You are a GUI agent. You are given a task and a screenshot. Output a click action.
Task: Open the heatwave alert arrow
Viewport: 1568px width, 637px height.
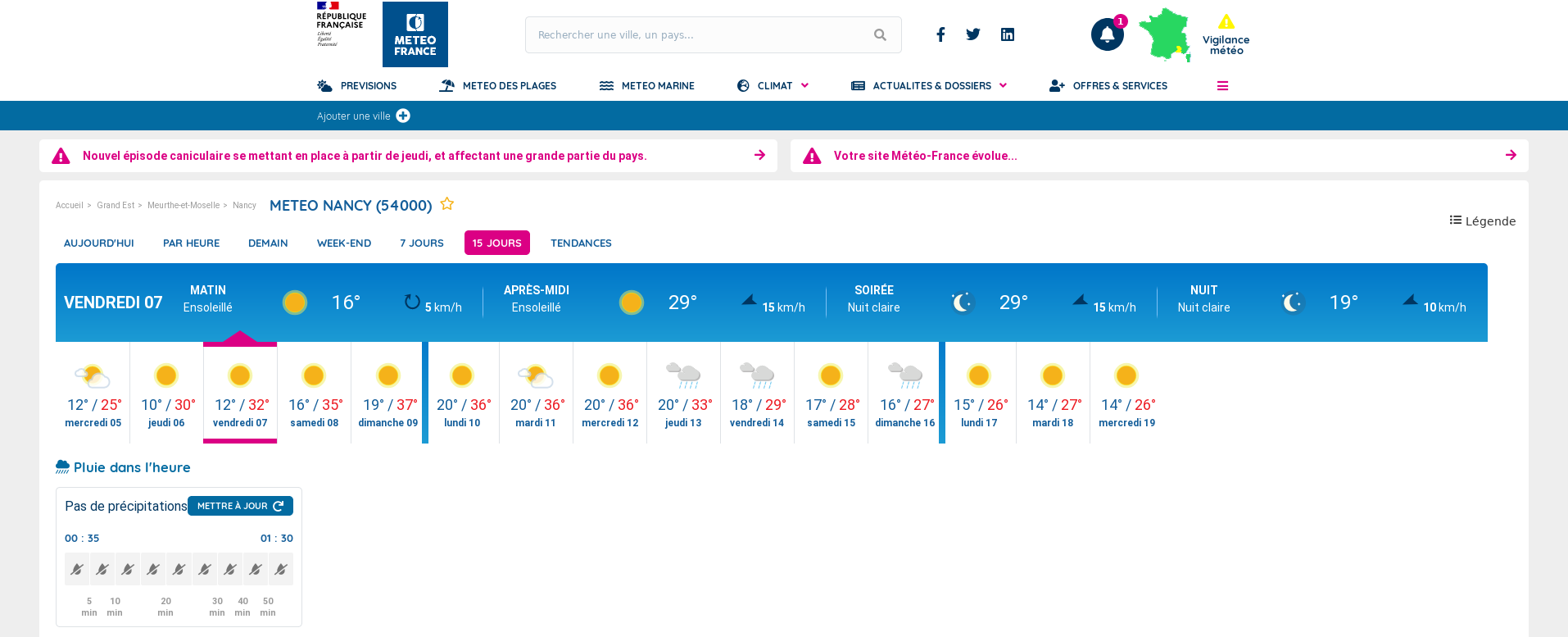[x=760, y=155]
